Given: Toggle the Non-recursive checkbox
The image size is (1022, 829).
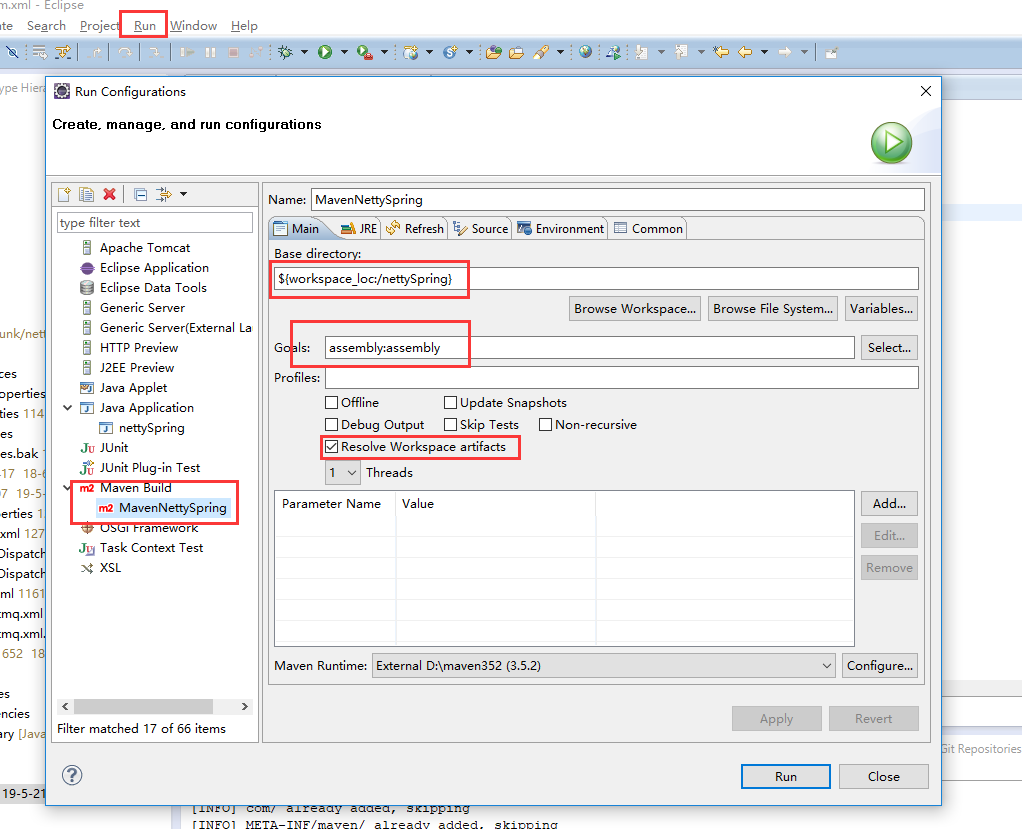Looking at the screenshot, I should (546, 425).
